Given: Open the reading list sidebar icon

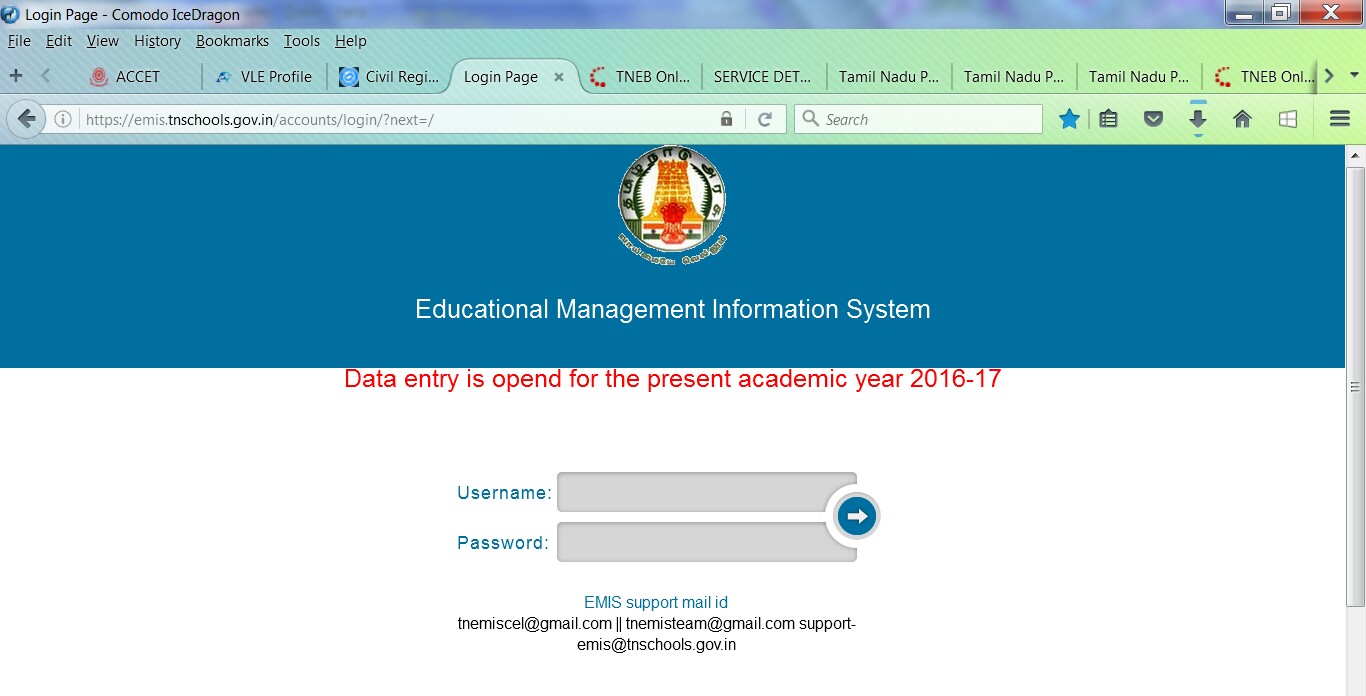Looking at the screenshot, I should [x=1109, y=118].
